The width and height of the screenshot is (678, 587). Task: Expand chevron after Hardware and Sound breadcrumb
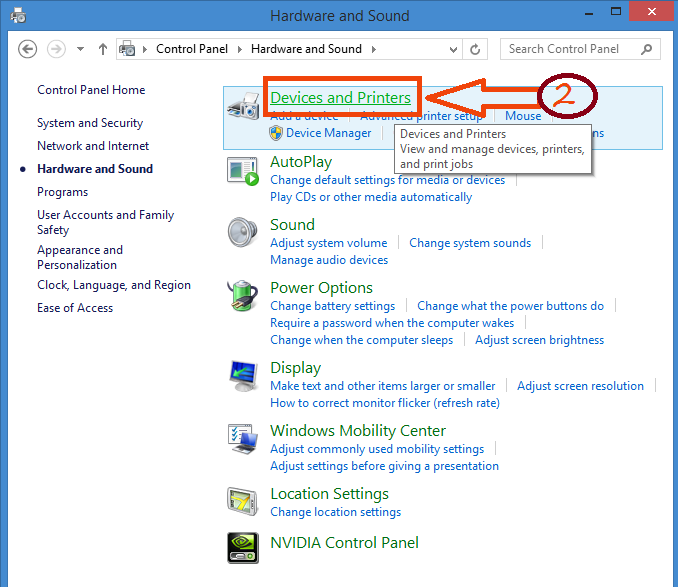click(374, 49)
